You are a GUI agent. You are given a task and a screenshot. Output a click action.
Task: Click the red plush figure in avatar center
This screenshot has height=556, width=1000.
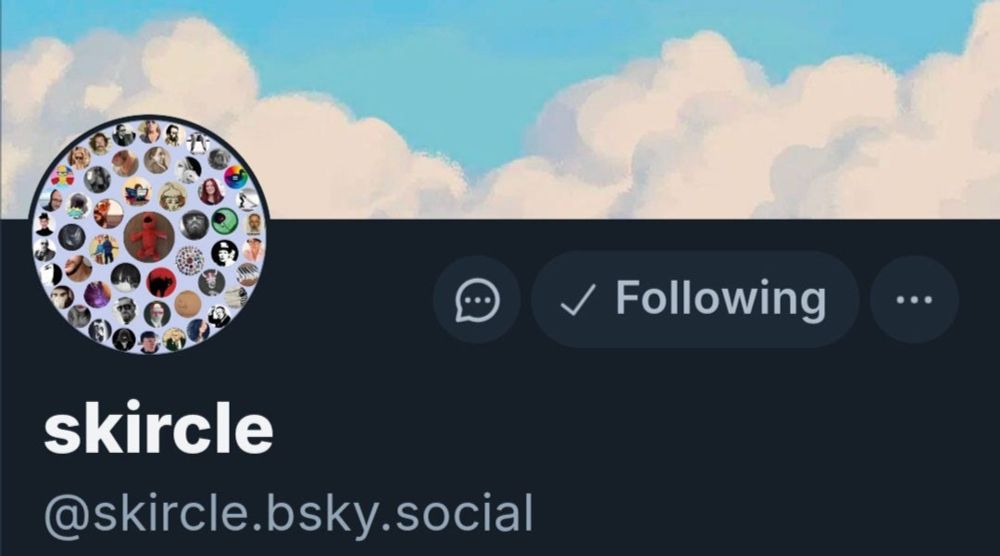pyautogui.click(x=149, y=237)
